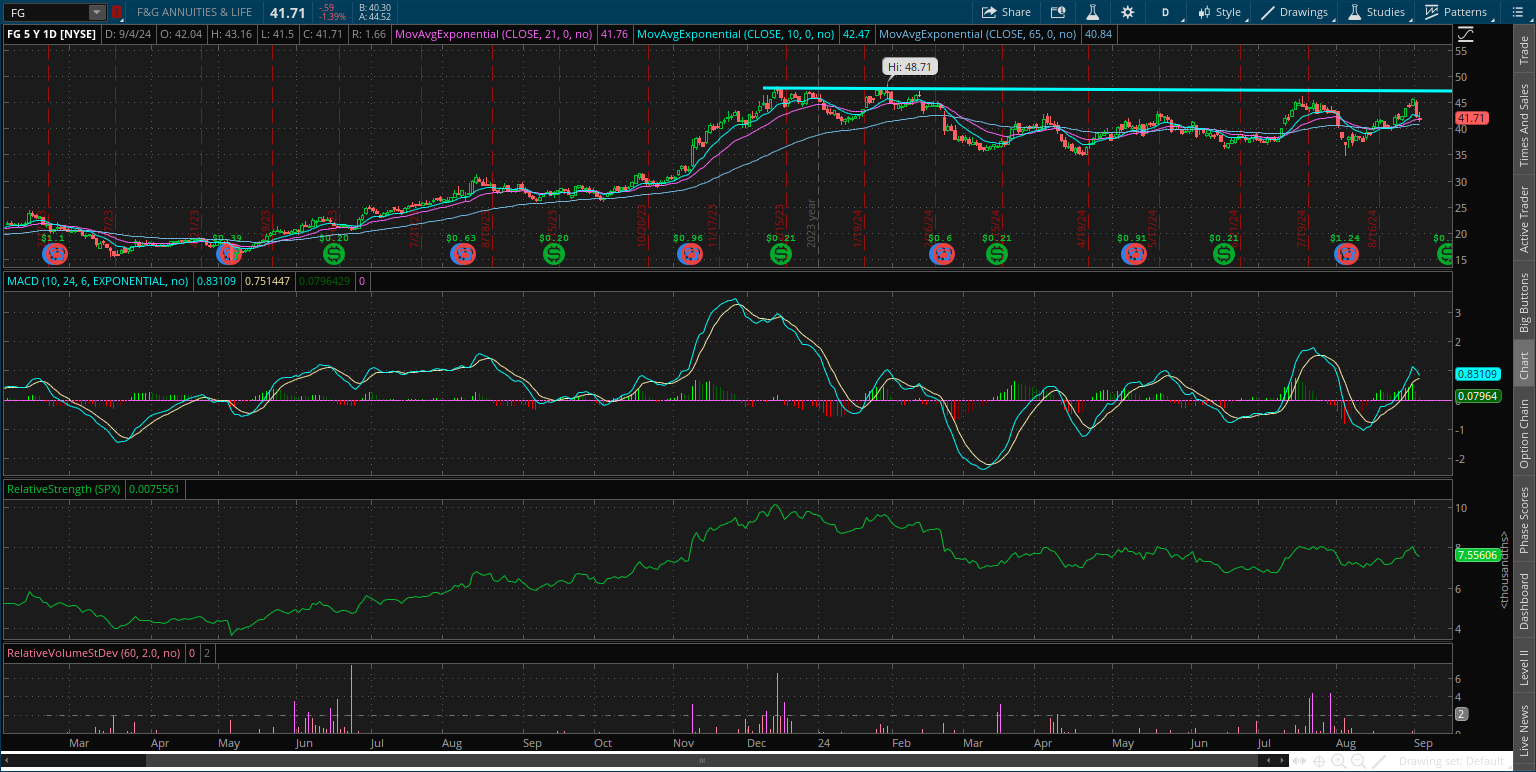Click the Hi: 48.71 price bubble
Viewport: 1536px width, 772px height.
pos(910,67)
